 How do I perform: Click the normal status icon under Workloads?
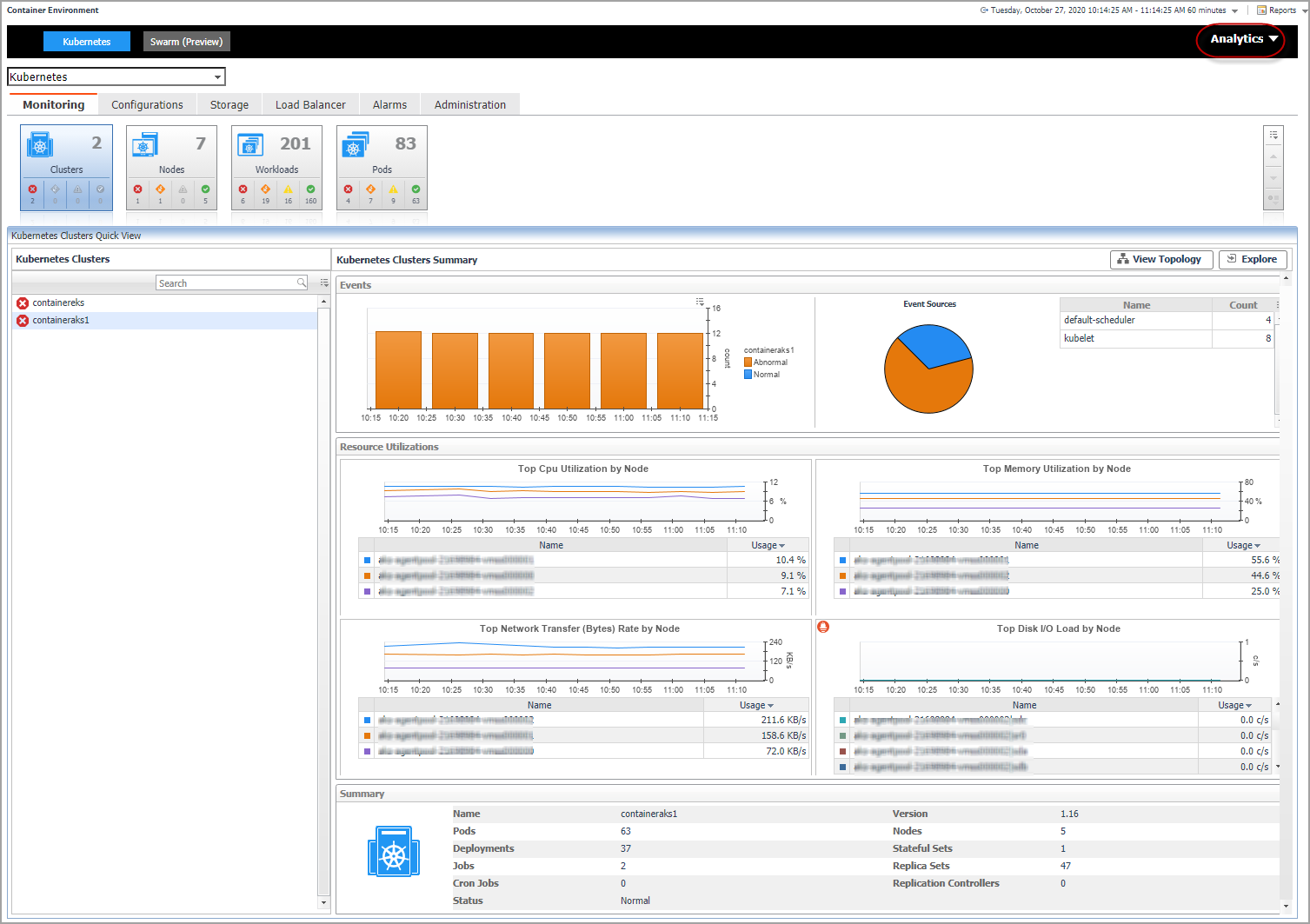tap(310, 189)
